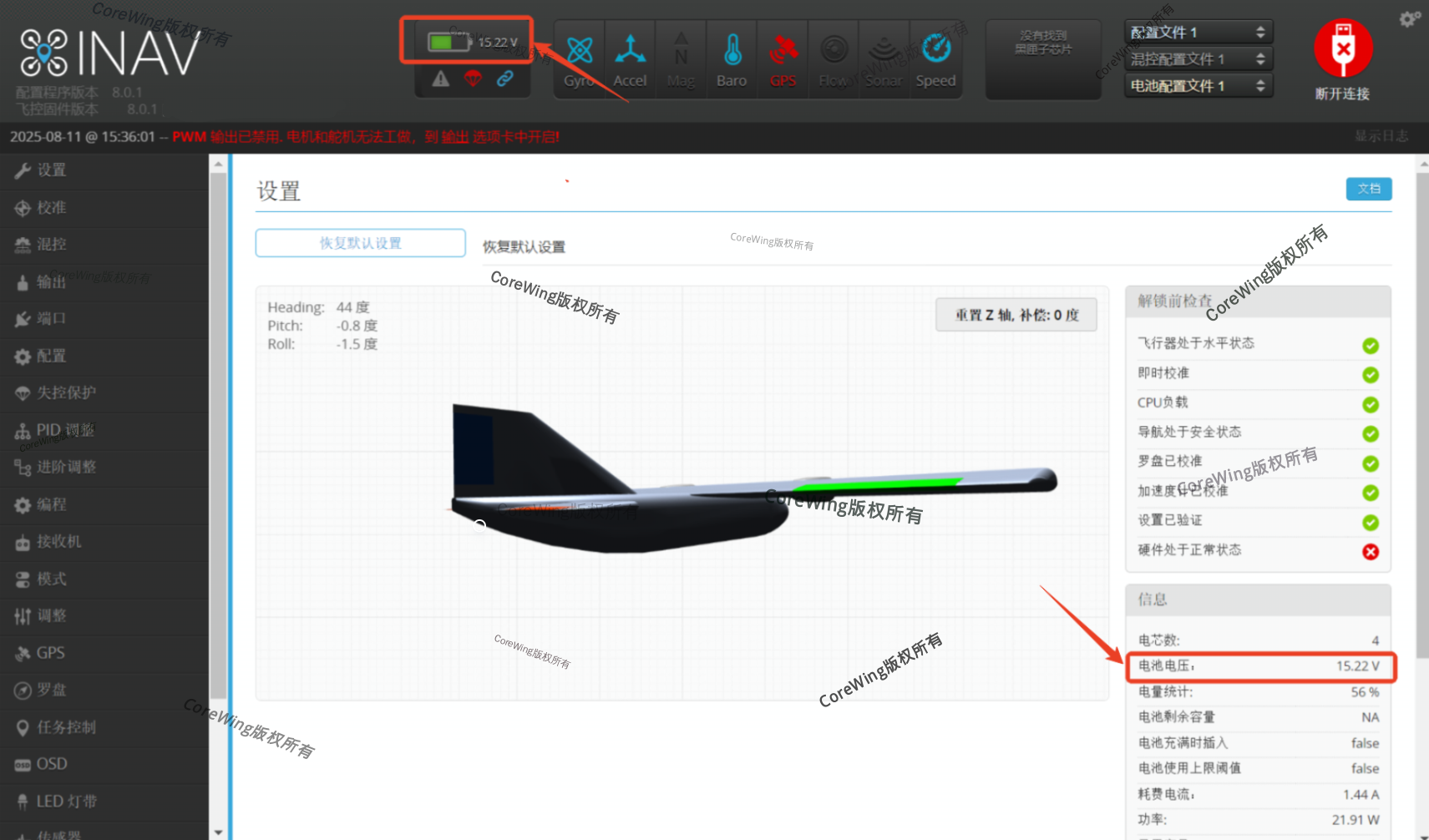Open the gear settings icon top-right
Screen dimensions: 1429x840
pos(1409,18)
